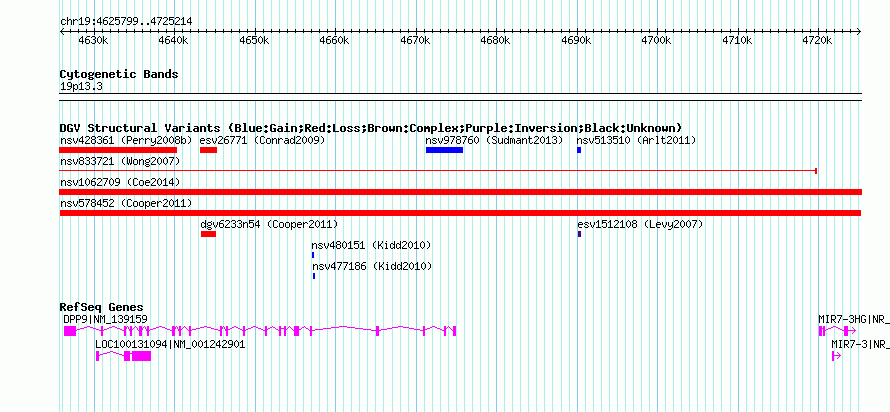Click the small blue nsv513510 gain marker
Viewport: 890px width, 412px height.
(579, 150)
